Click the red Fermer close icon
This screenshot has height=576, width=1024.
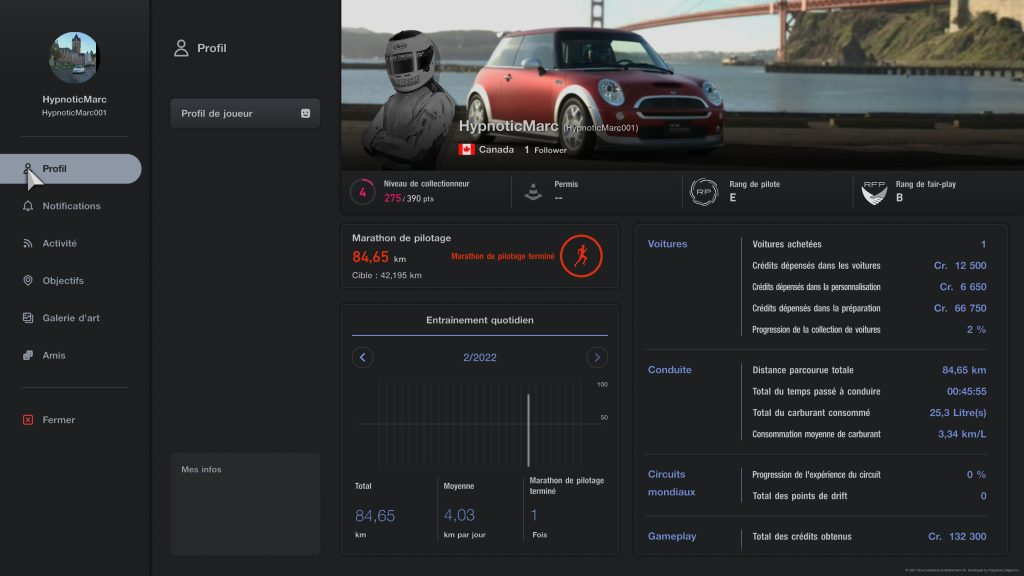pos(28,420)
